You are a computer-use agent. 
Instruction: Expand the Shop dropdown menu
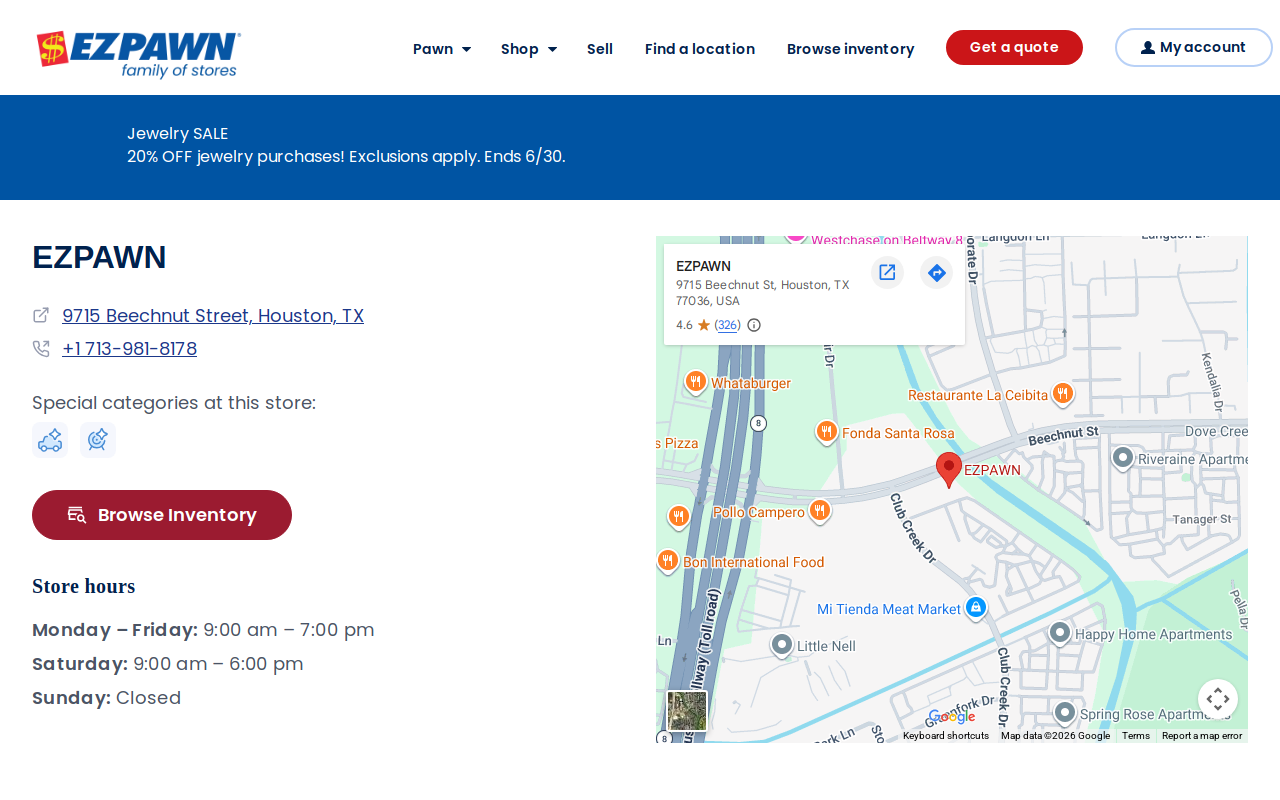tap(529, 49)
